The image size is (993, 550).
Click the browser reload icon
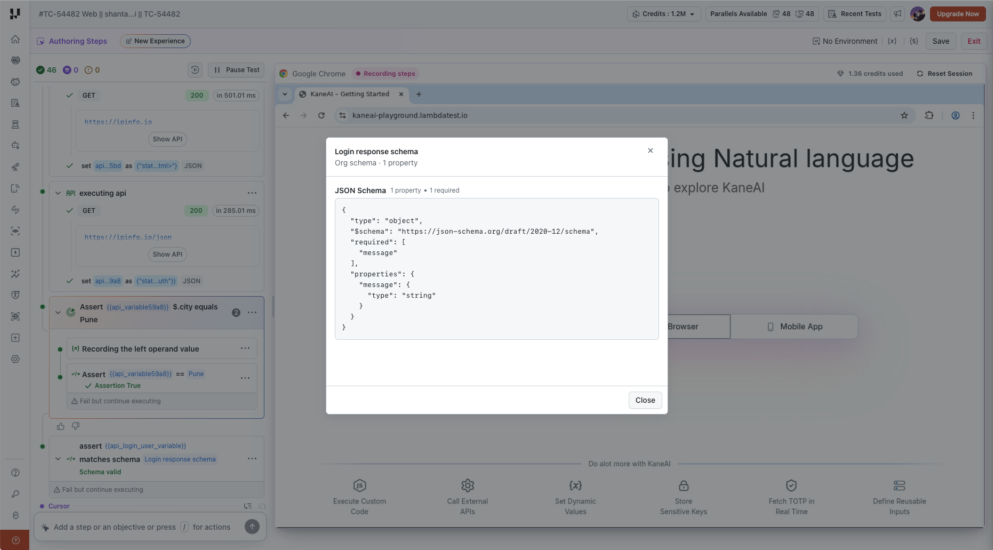(321, 115)
